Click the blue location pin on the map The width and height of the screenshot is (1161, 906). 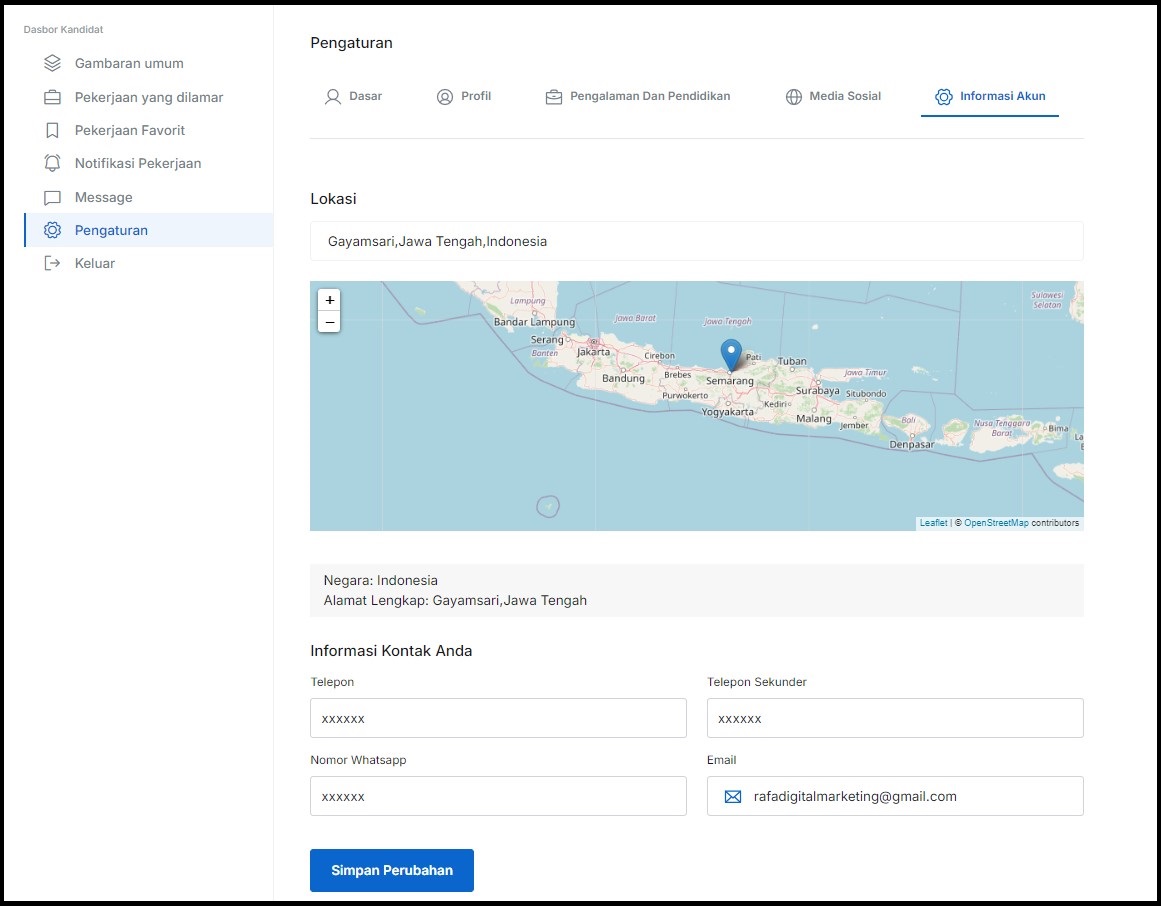pos(731,355)
